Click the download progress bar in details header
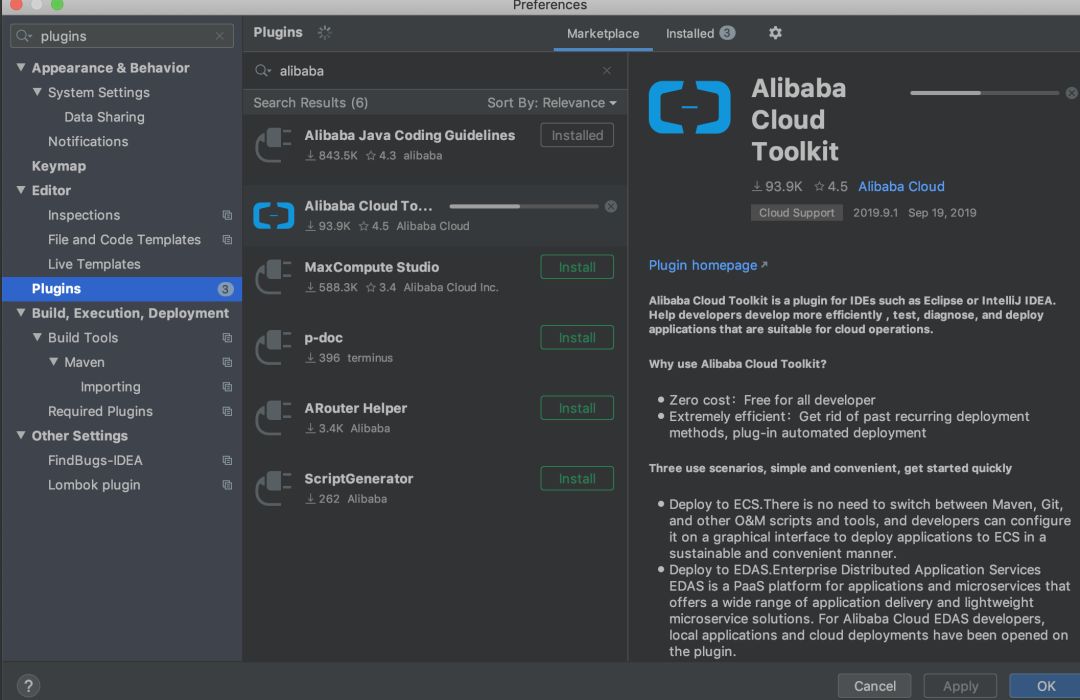 [984, 93]
